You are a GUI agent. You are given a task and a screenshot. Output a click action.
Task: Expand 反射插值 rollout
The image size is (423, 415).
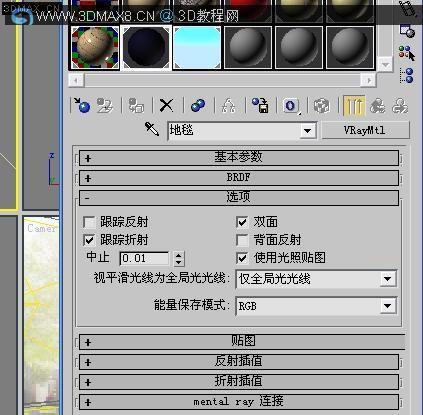point(239,362)
